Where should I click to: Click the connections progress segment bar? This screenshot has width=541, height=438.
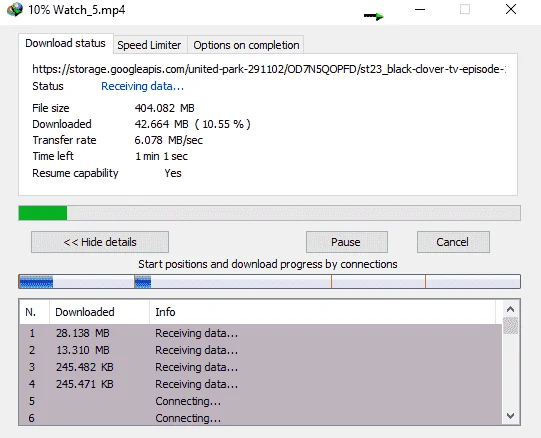coord(269,282)
